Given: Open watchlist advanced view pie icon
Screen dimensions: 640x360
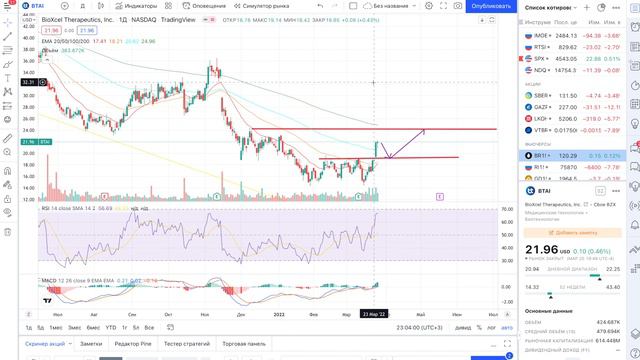Looking at the screenshot, I should tap(601, 8).
